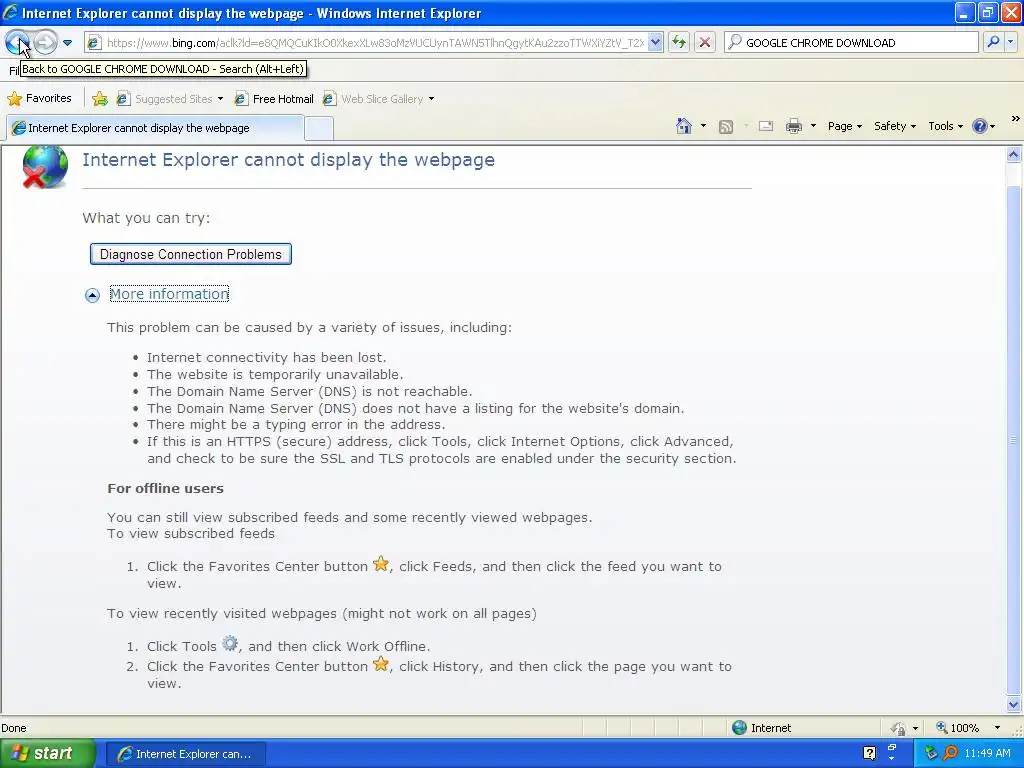
Task: Click the Read Mail envelope icon
Action: 766,126
